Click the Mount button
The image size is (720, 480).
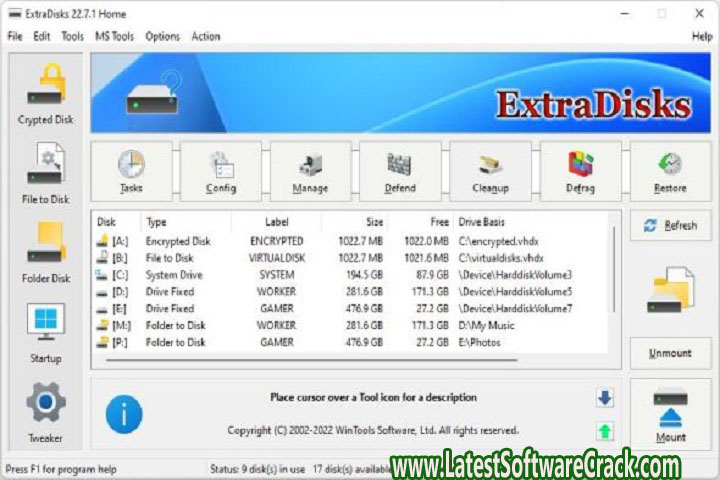point(670,412)
